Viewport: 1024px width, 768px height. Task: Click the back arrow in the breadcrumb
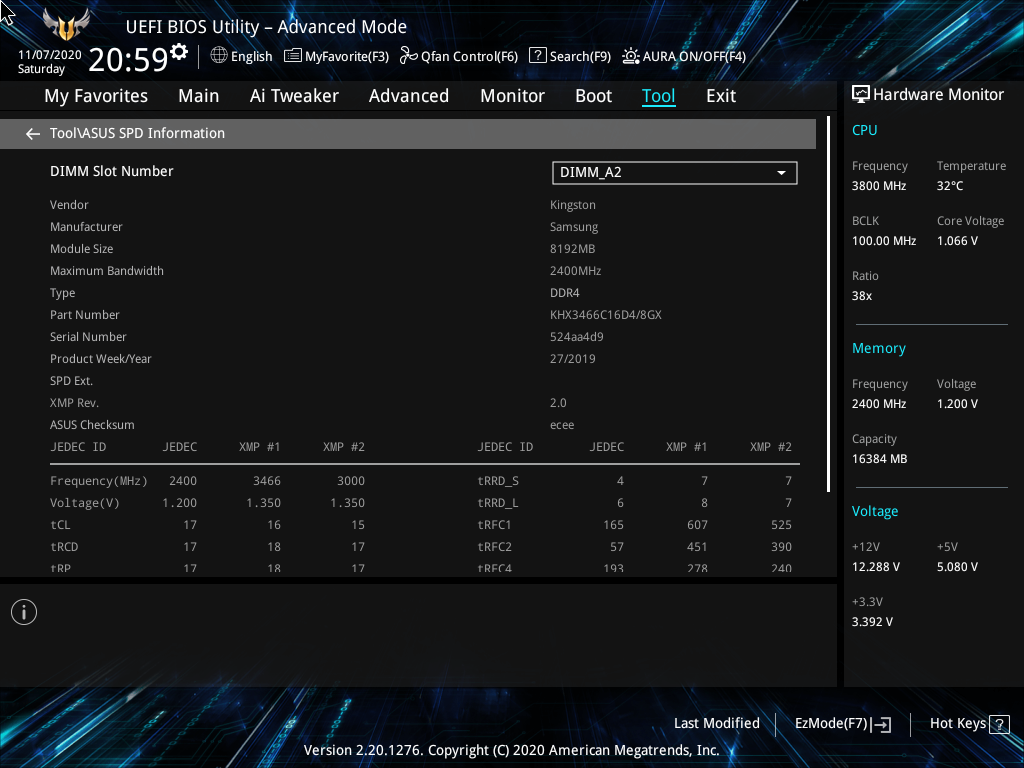[33, 134]
